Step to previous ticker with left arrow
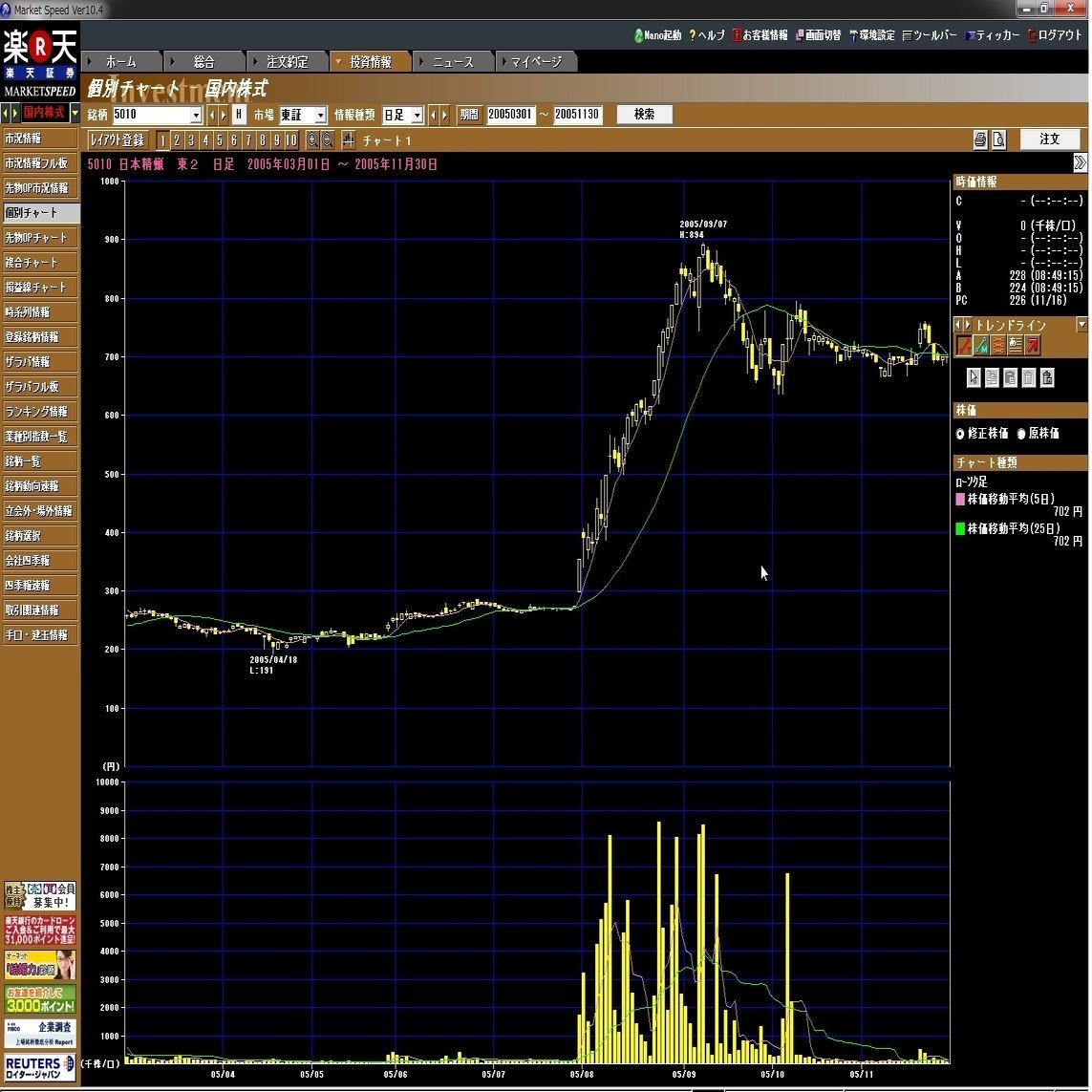This screenshot has width=1092, height=1092. tap(213, 115)
